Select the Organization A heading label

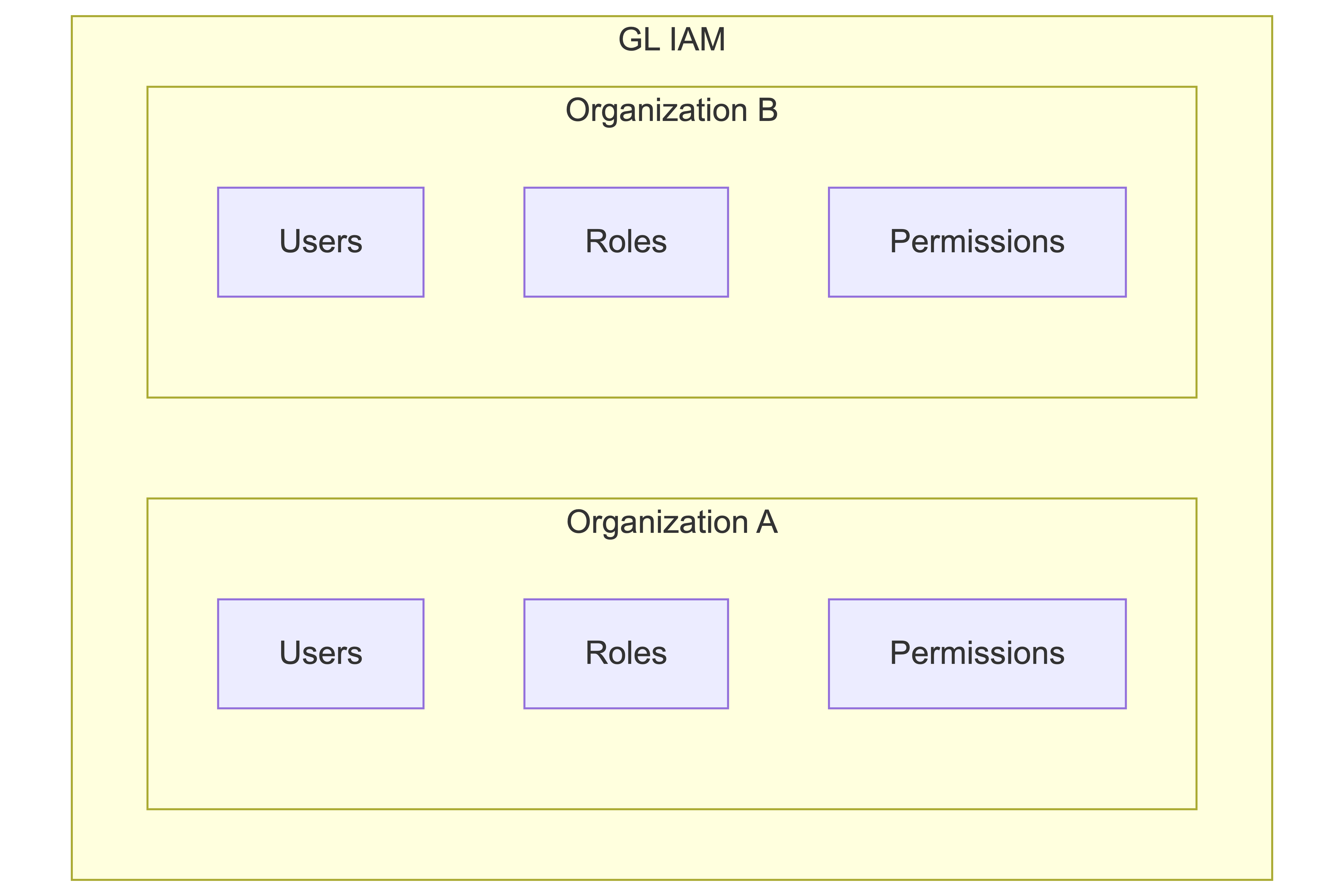coord(671,522)
